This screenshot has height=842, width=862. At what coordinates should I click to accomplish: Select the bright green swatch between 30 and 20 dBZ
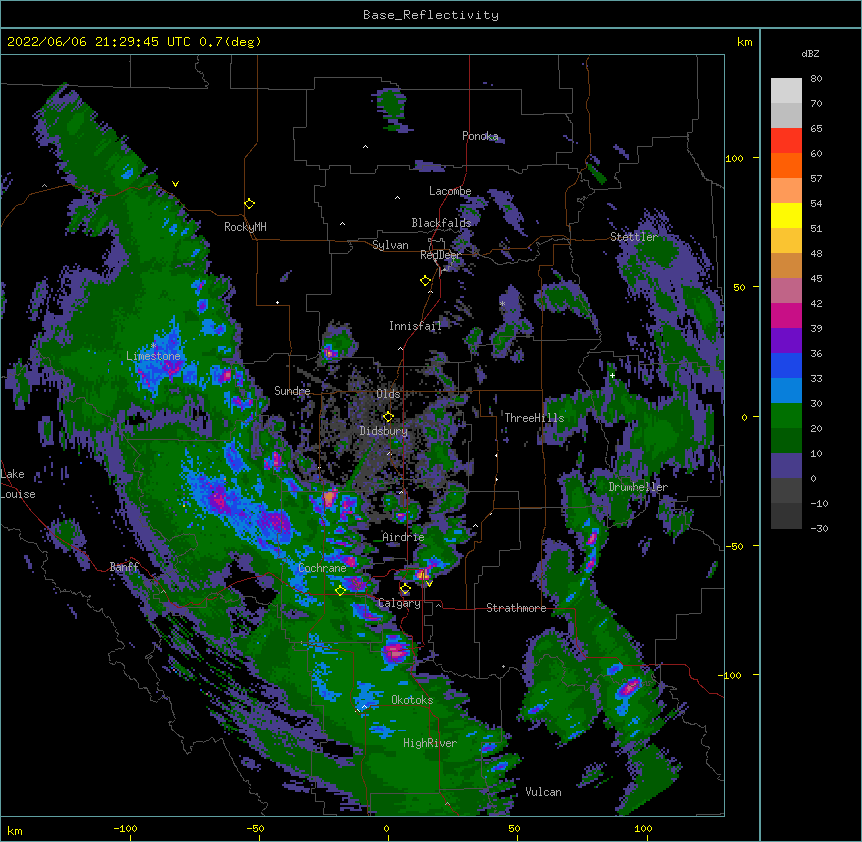pyautogui.click(x=786, y=416)
